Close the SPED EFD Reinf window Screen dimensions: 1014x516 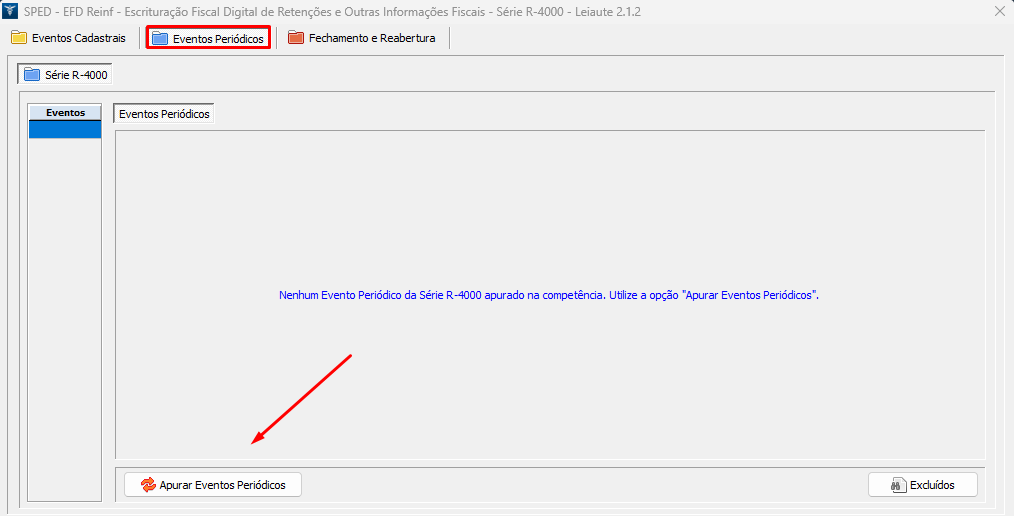(x=999, y=11)
